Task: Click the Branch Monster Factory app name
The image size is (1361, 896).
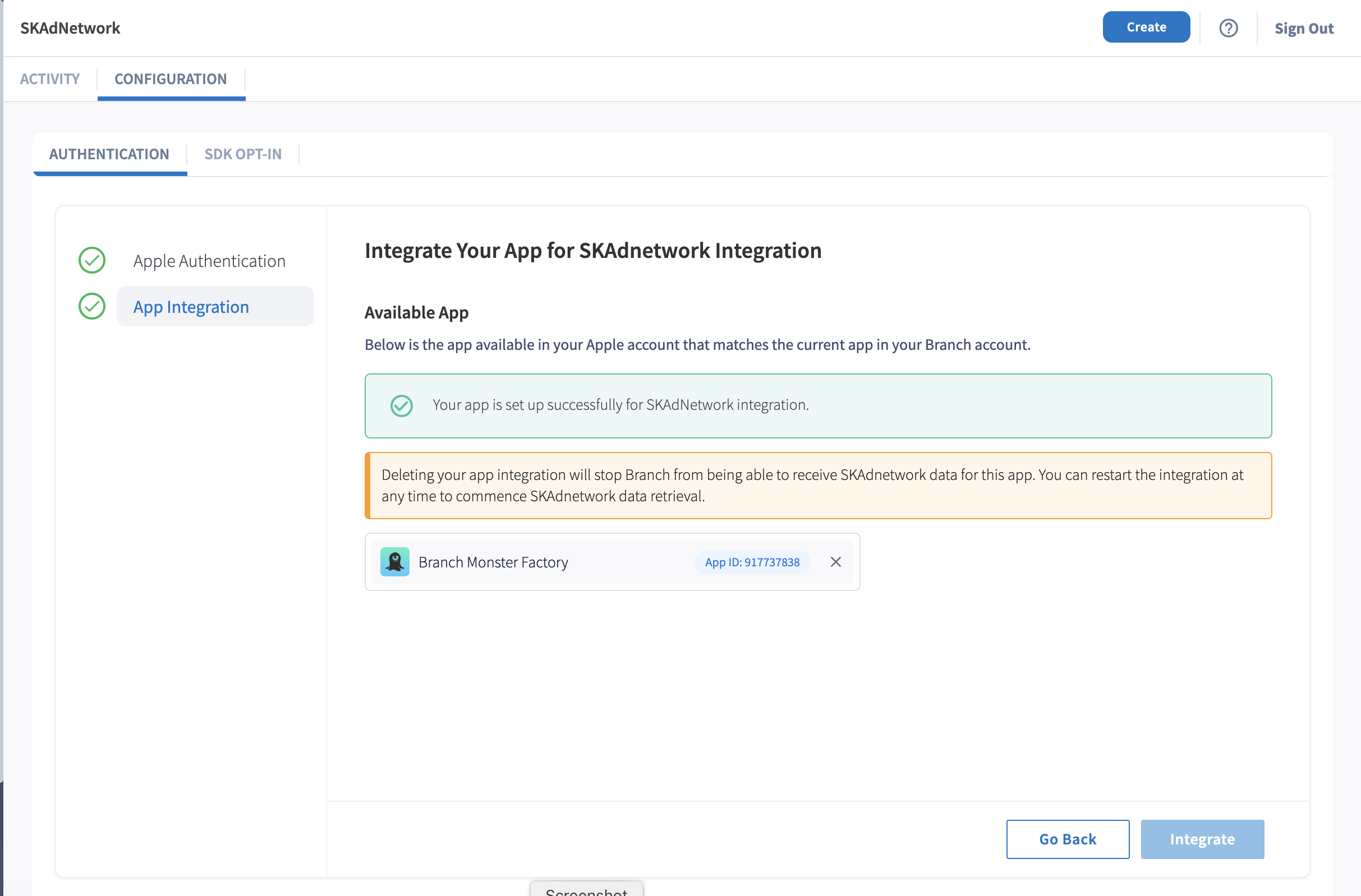Action: click(493, 562)
